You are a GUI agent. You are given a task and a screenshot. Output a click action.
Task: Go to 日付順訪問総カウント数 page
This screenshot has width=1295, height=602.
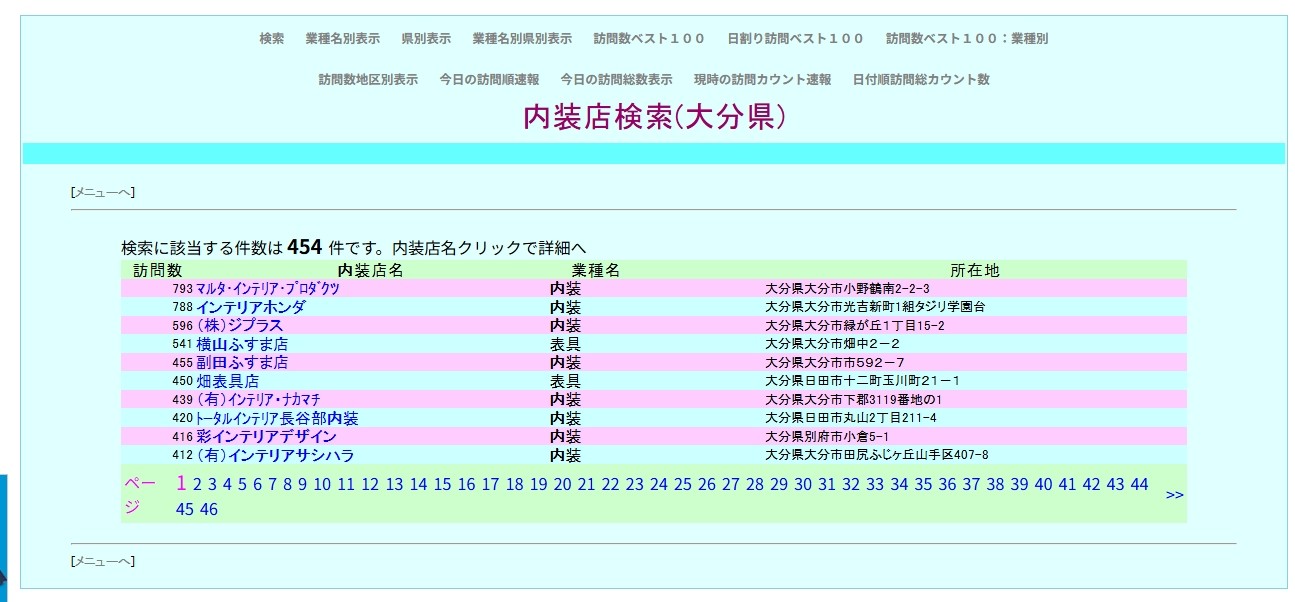click(921, 80)
